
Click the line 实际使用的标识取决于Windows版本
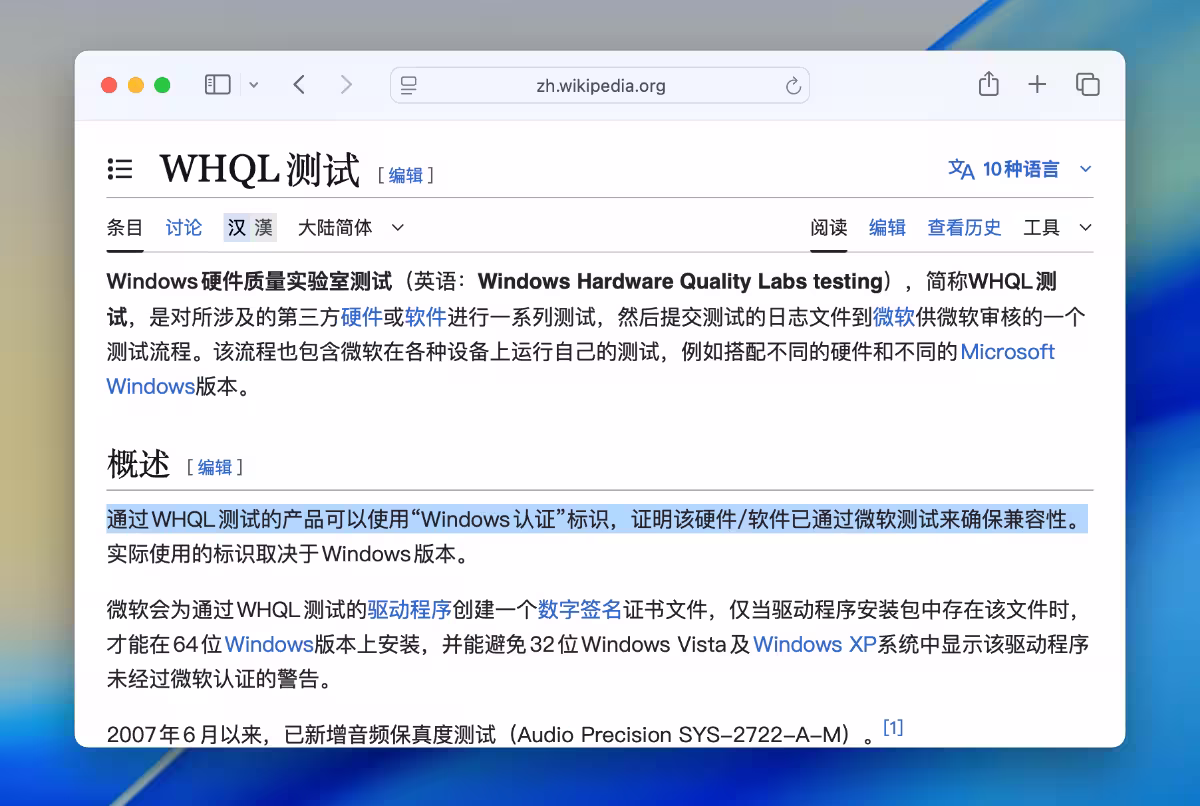[x=288, y=554]
